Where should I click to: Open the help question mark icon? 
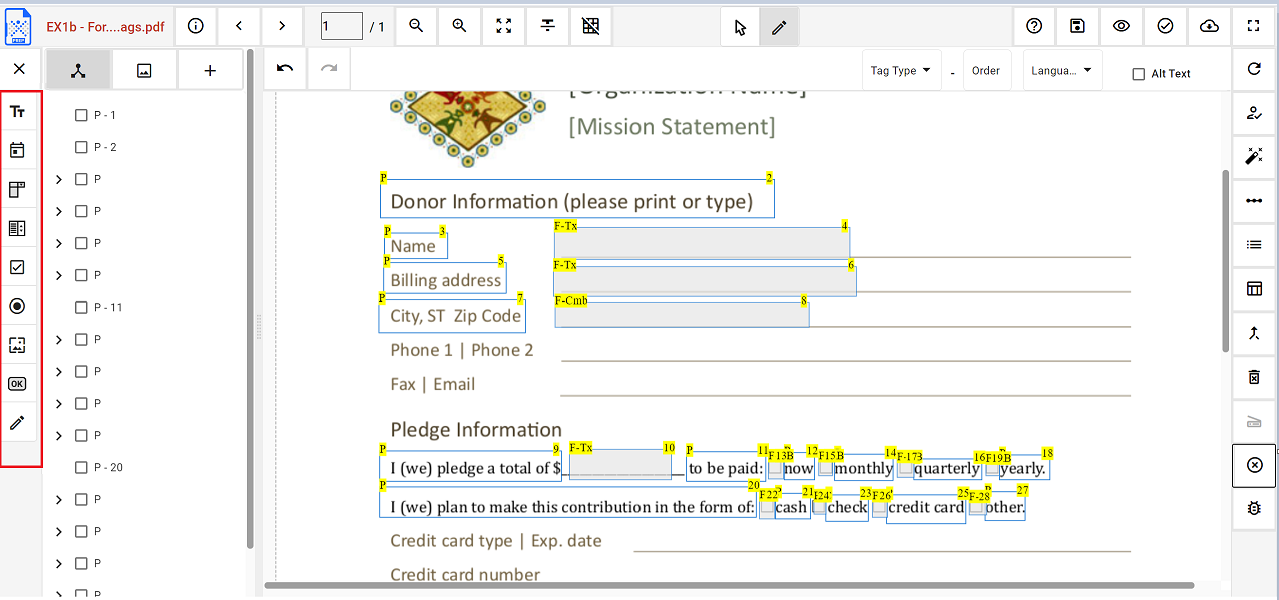(x=1034, y=26)
